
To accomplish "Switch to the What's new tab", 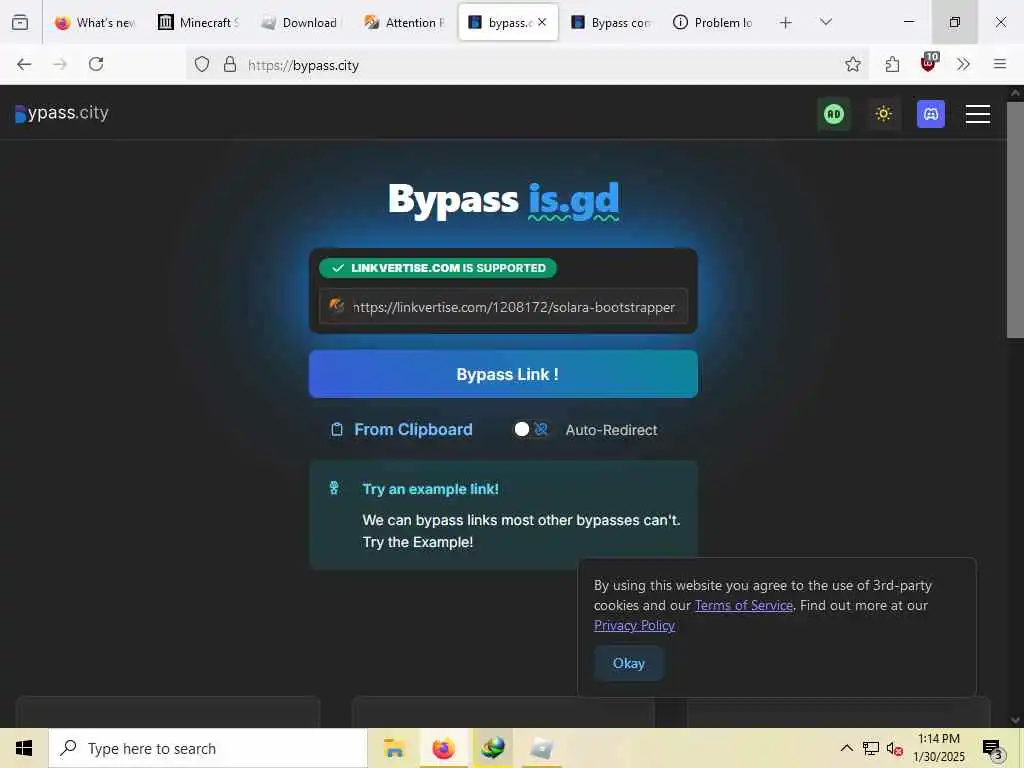I will coord(95,22).
